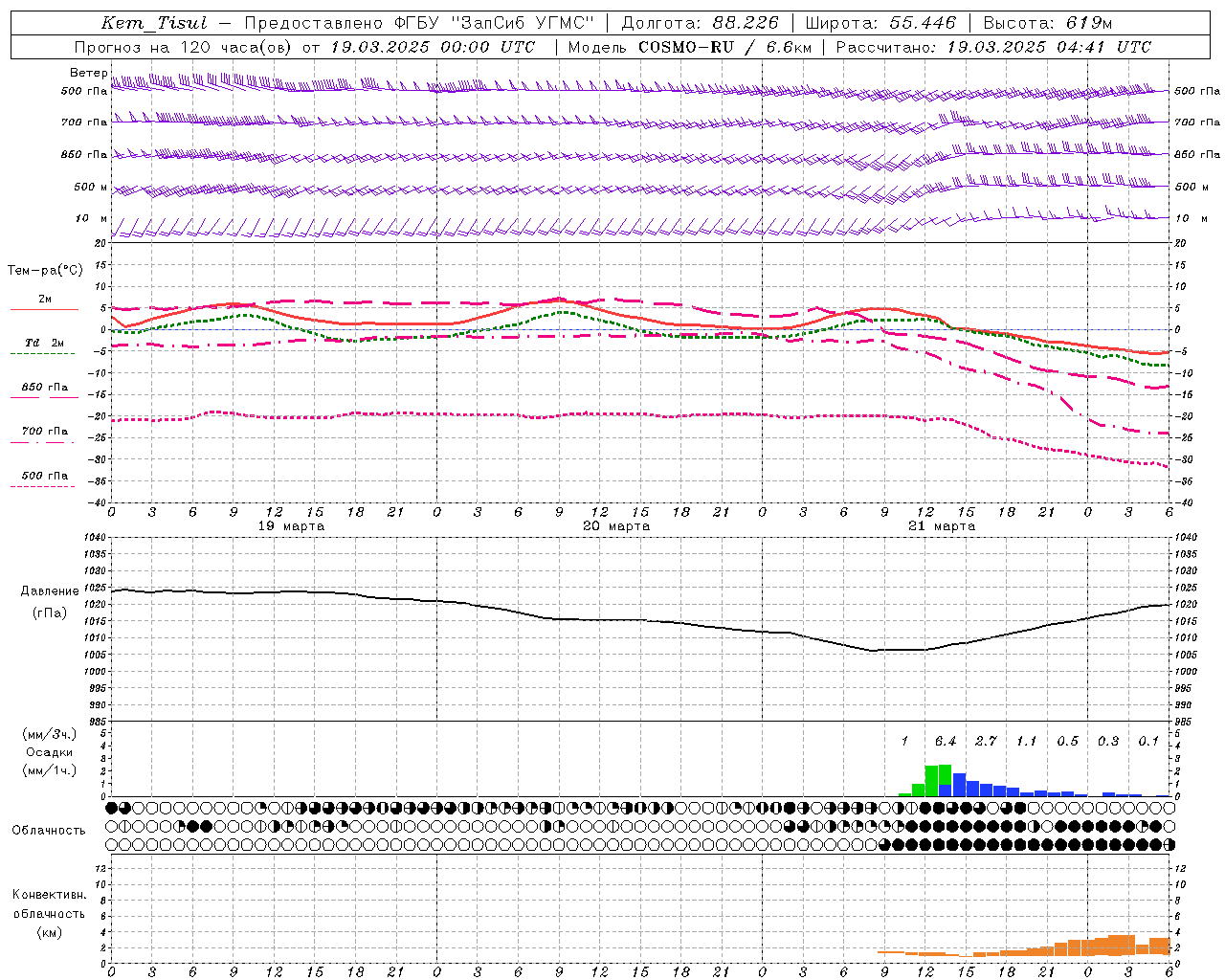Image resolution: width=1225 pixels, height=980 pixels.
Task: Click the '(мм/1ч.)' precipitation unit label
Action: 50,770
